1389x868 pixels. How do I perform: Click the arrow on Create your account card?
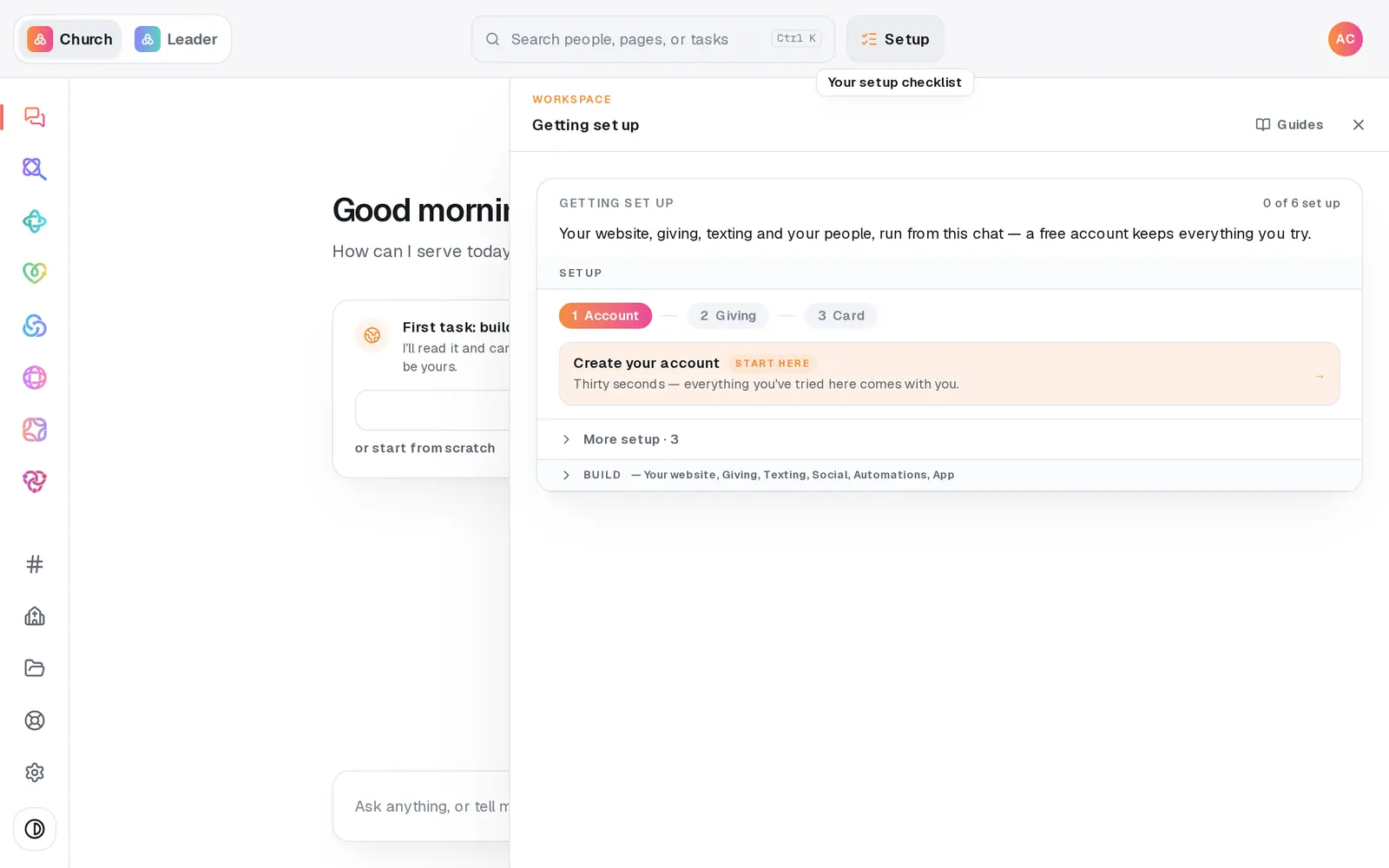coord(1319,376)
